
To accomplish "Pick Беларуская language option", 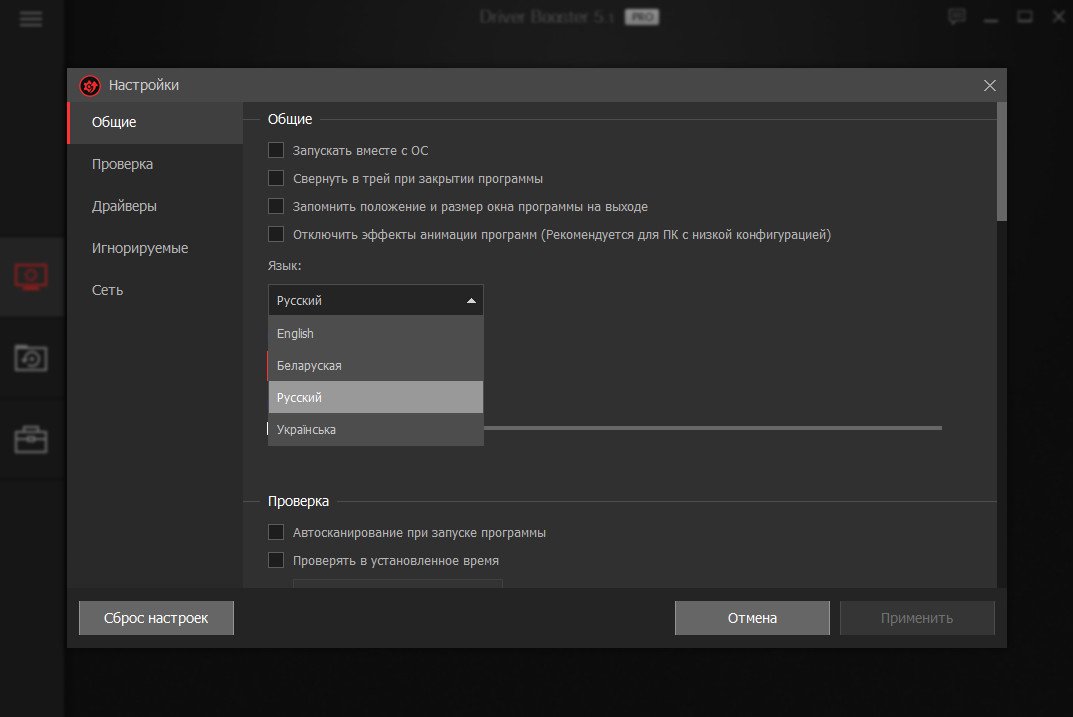I will (309, 366).
